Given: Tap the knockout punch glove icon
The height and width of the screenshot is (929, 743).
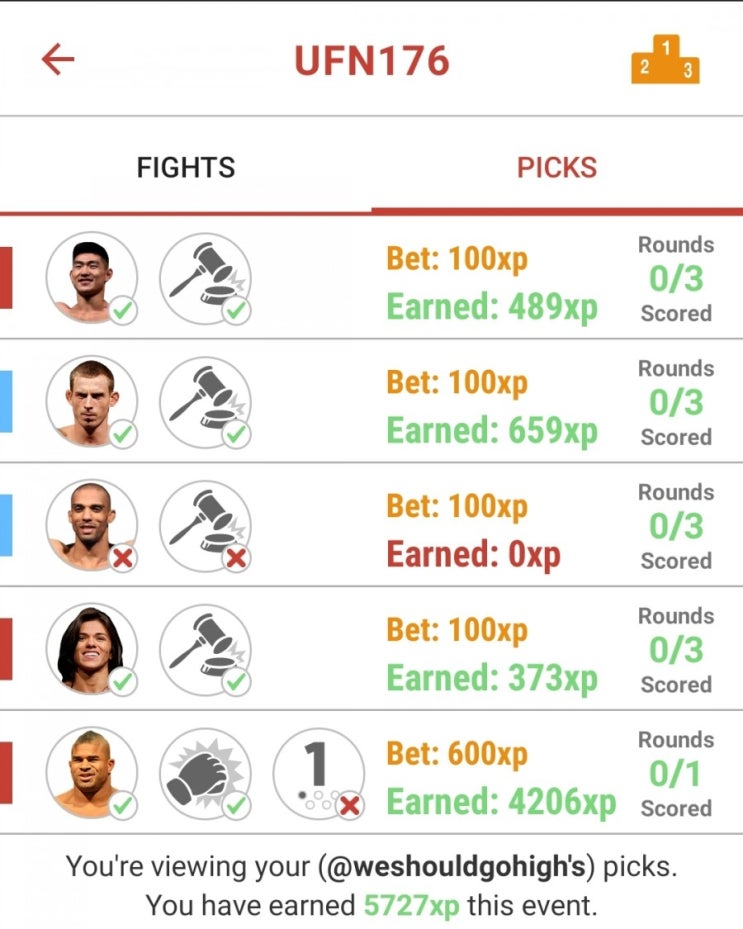Looking at the screenshot, I should coord(205,774).
